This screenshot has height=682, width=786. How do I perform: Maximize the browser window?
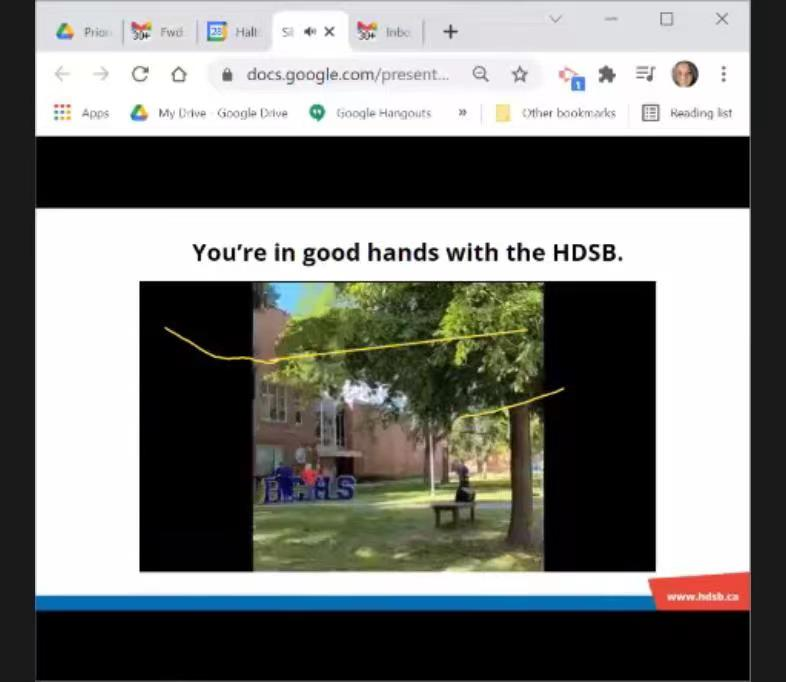[x=666, y=19]
